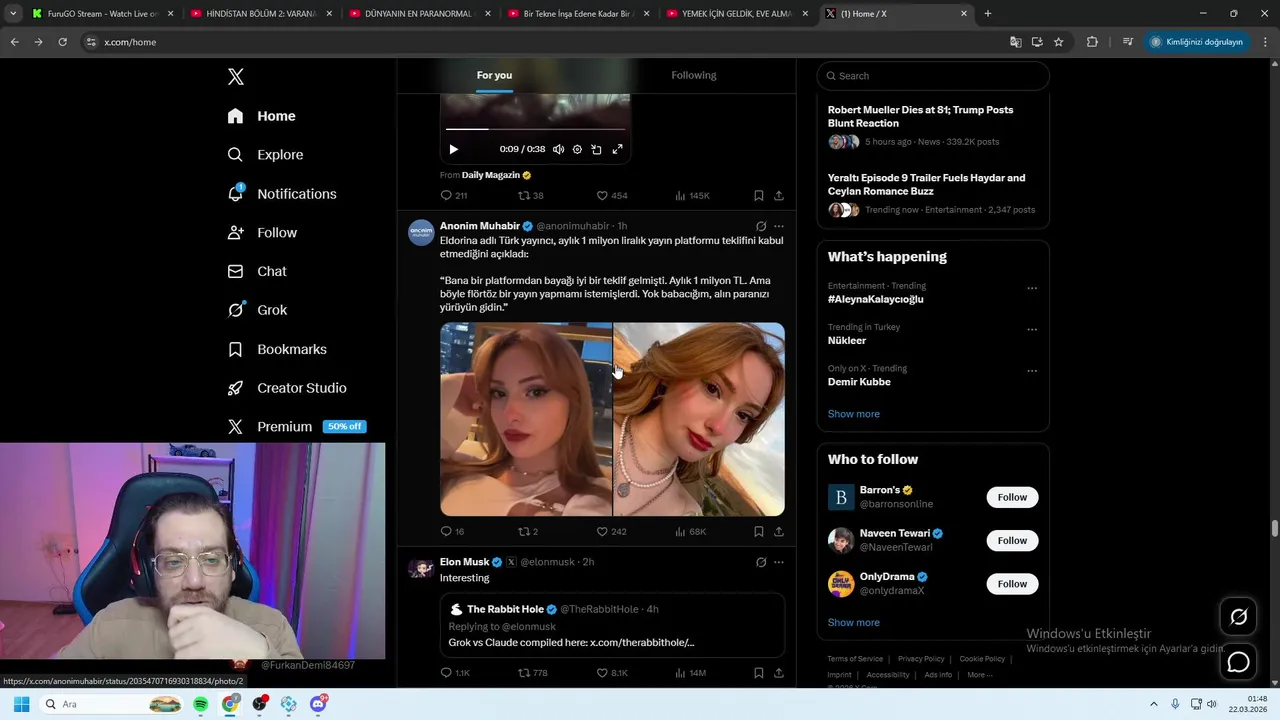Bookmark this page with the star icon
The height and width of the screenshot is (720, 1280).
(x=1058, y=42)
